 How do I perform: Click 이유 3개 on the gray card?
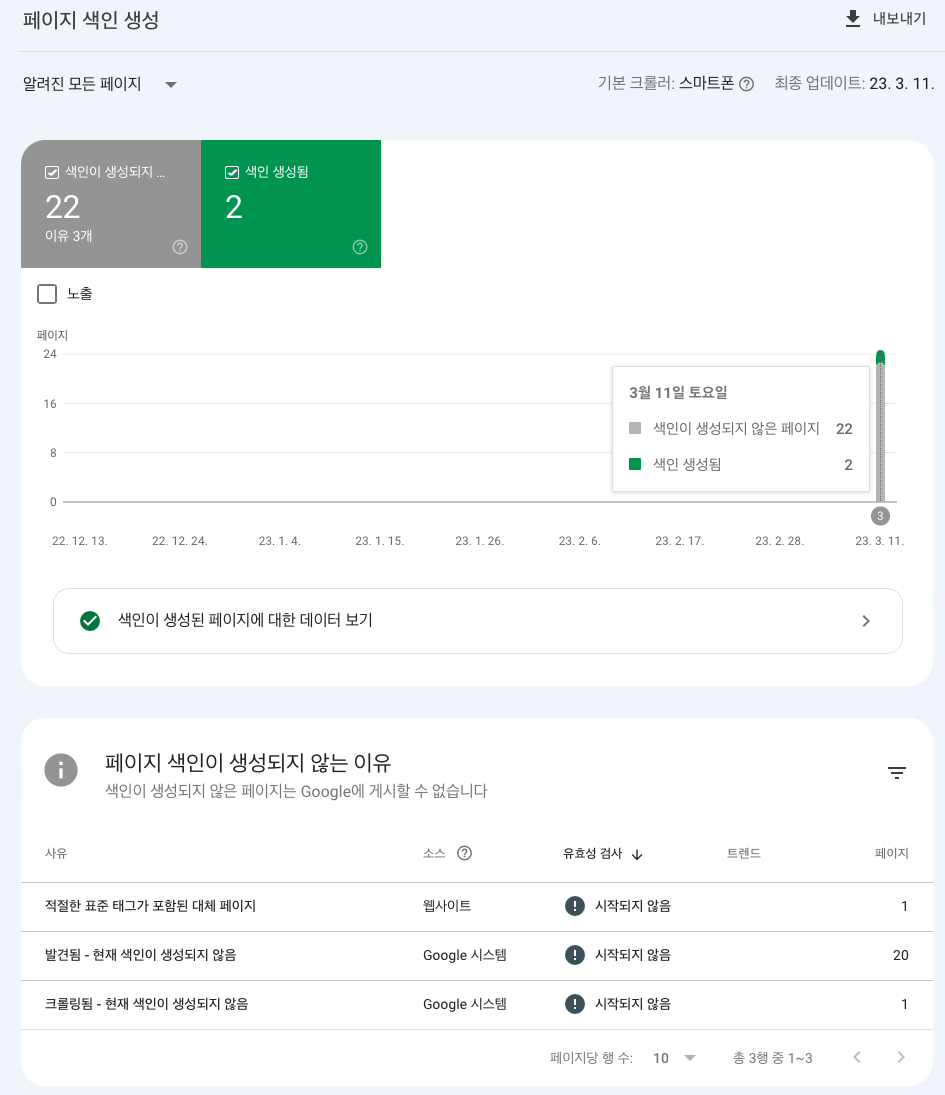point(68,236)
